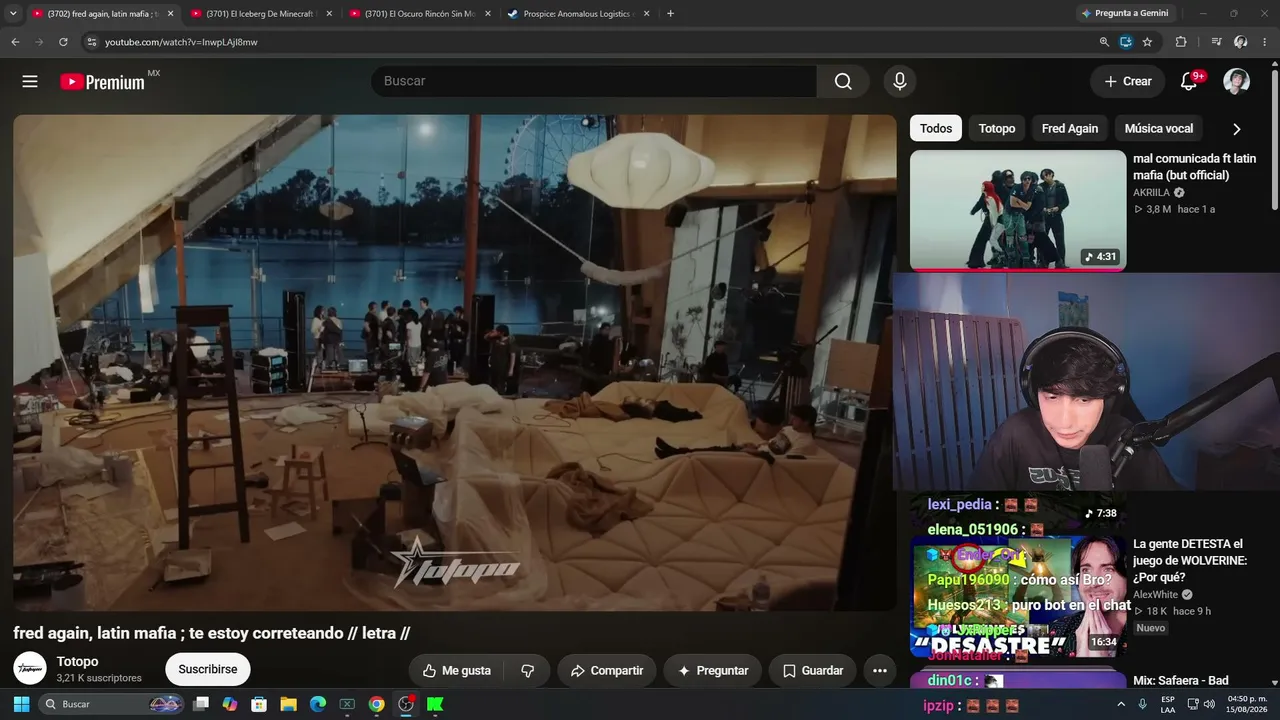Close the El Iceberg De Minecraft tab
Screen dimensions: 1280x720
329,14
